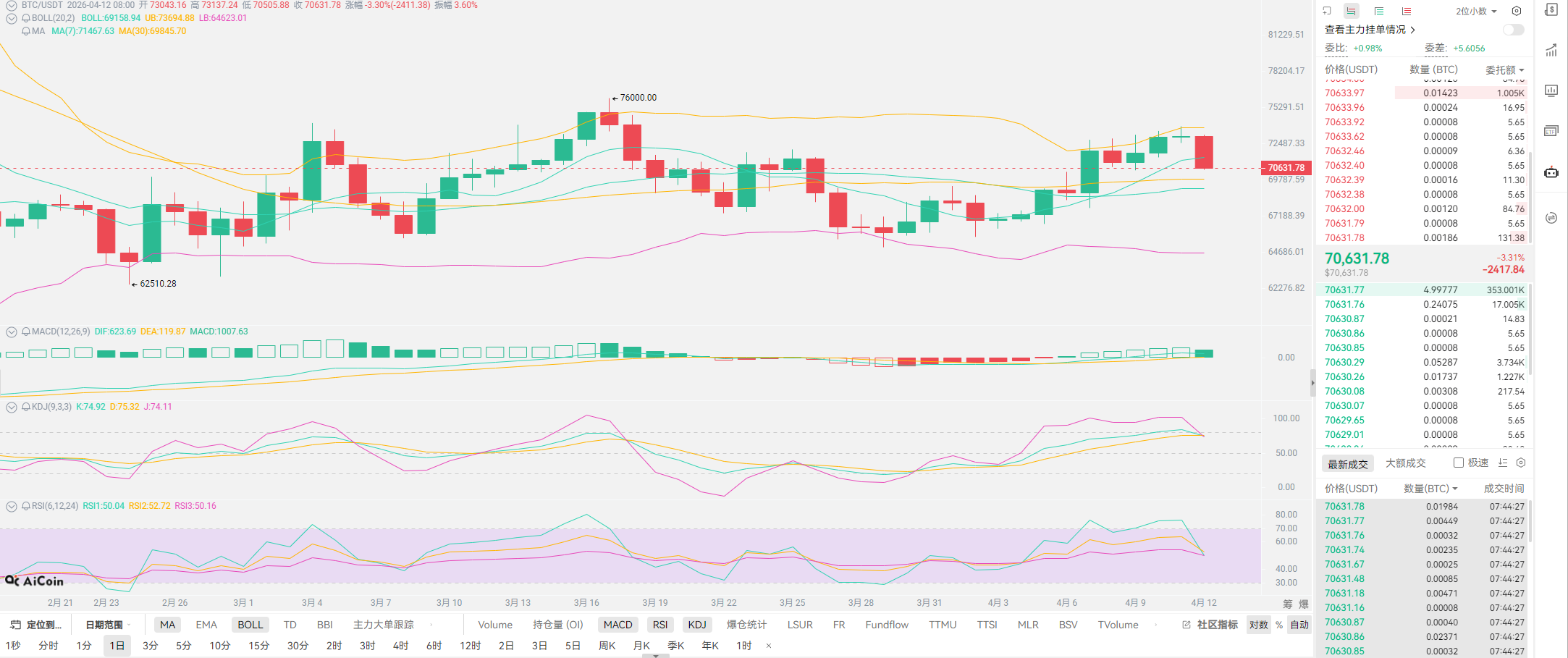The height and width of the screenshot is (658, 1568).
Task: Click the trades sort icon beside 极速
Action: [x=1503, y=463]
